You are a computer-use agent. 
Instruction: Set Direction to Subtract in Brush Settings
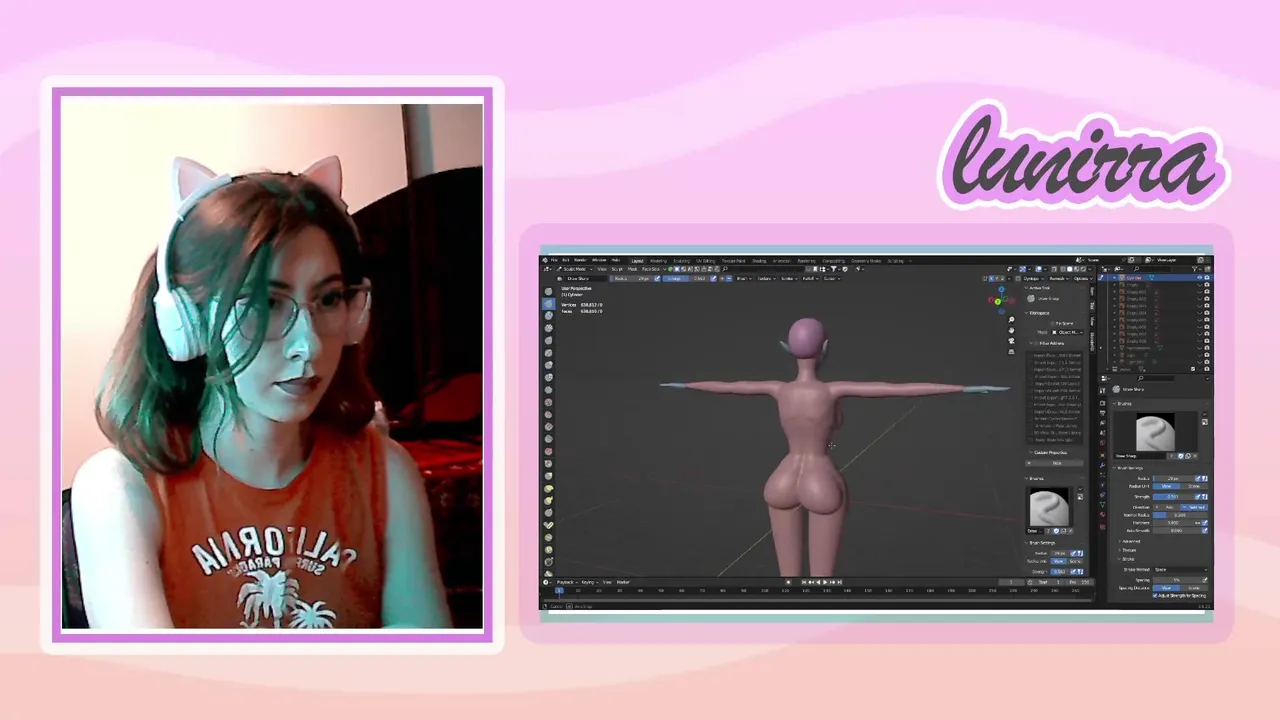[x=1194, y=507]
